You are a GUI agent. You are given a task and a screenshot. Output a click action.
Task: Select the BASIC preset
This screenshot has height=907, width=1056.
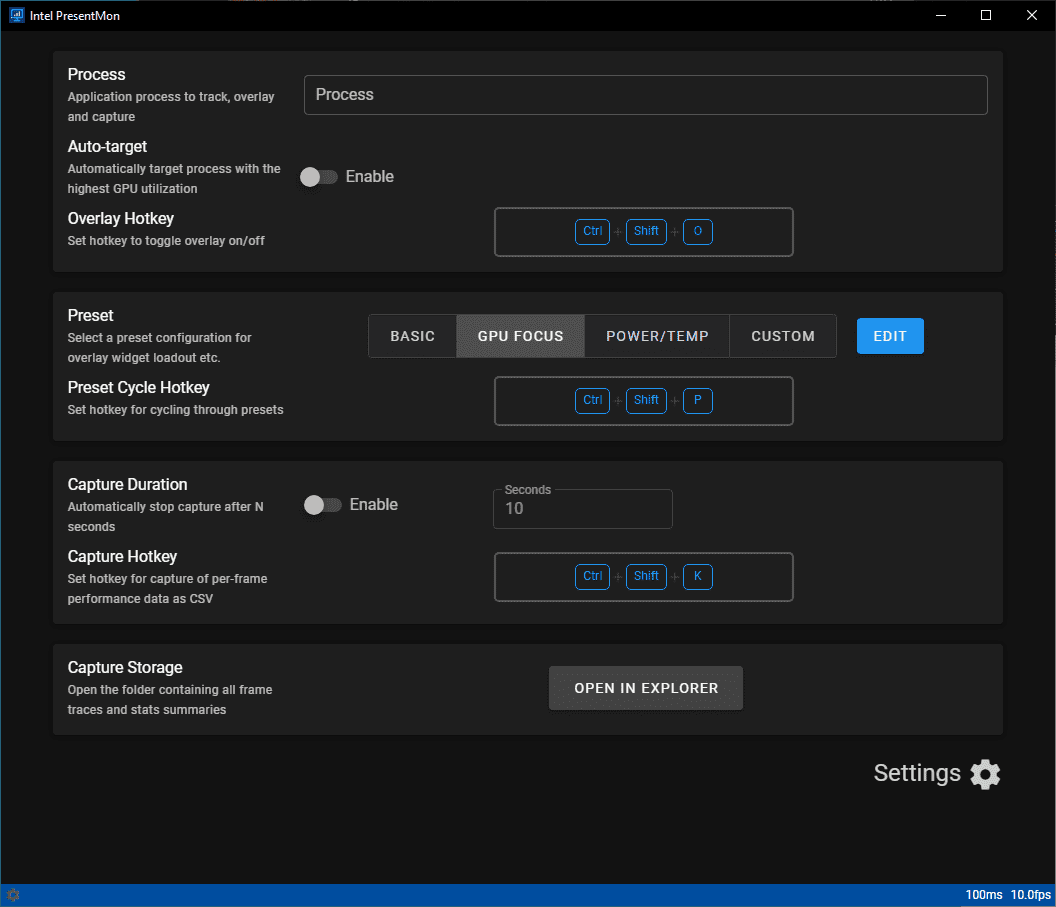point(413,336)
